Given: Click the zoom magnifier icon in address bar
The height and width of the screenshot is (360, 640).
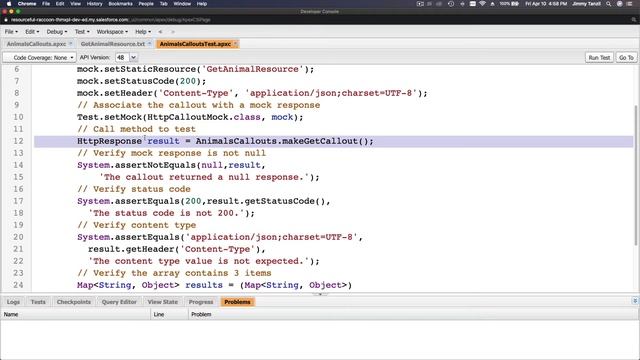Looking at the screenshot, I should 634,20.
